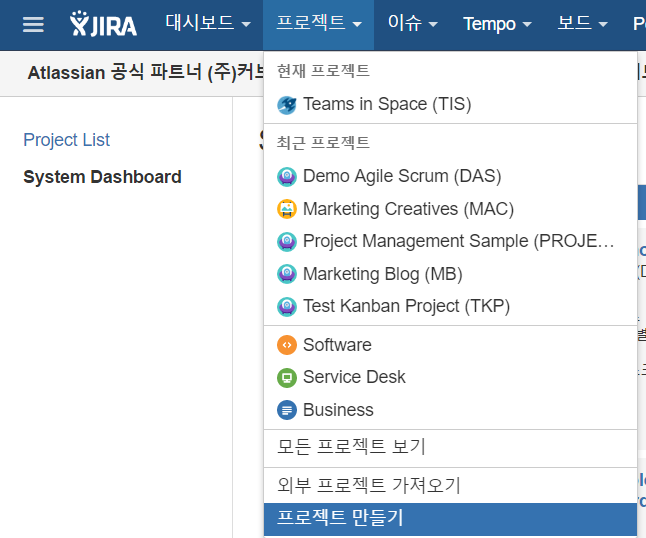Collapse the 프로젝트 dropdown menu
This screenshot has height=538, width=646.
pos(318,24)
